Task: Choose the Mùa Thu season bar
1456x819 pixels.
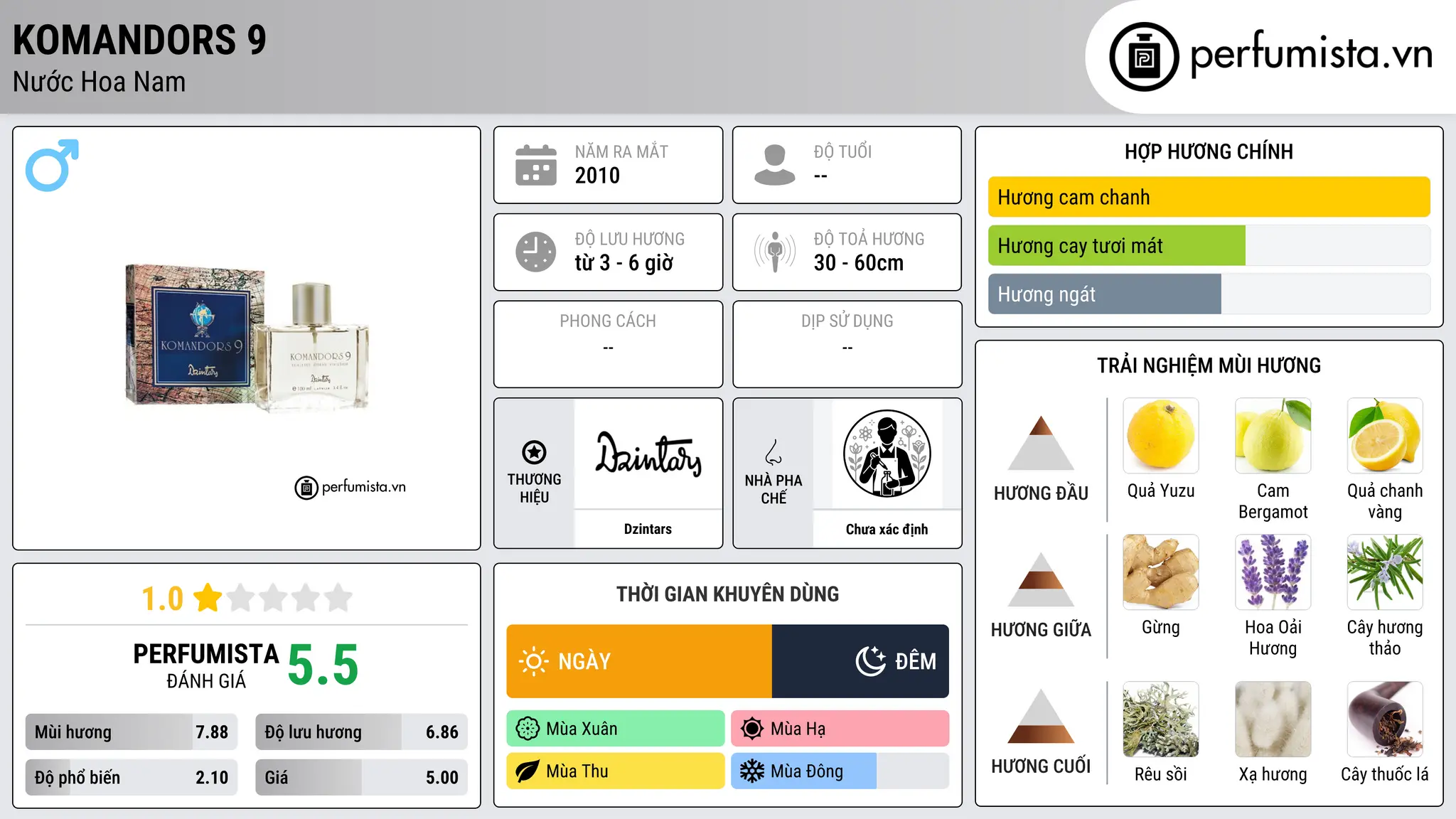Action: click(x=616, y=771)
